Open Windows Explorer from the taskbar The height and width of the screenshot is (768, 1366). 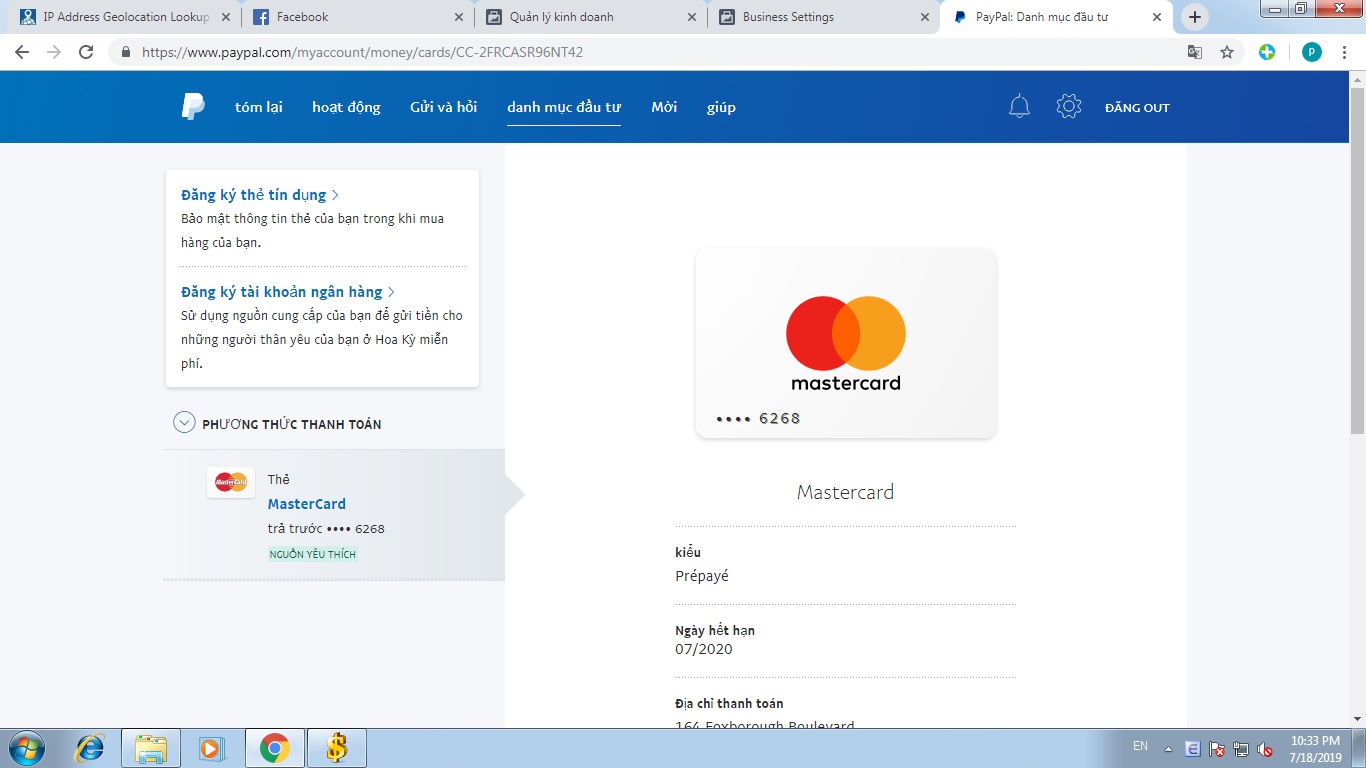point(151,748)
